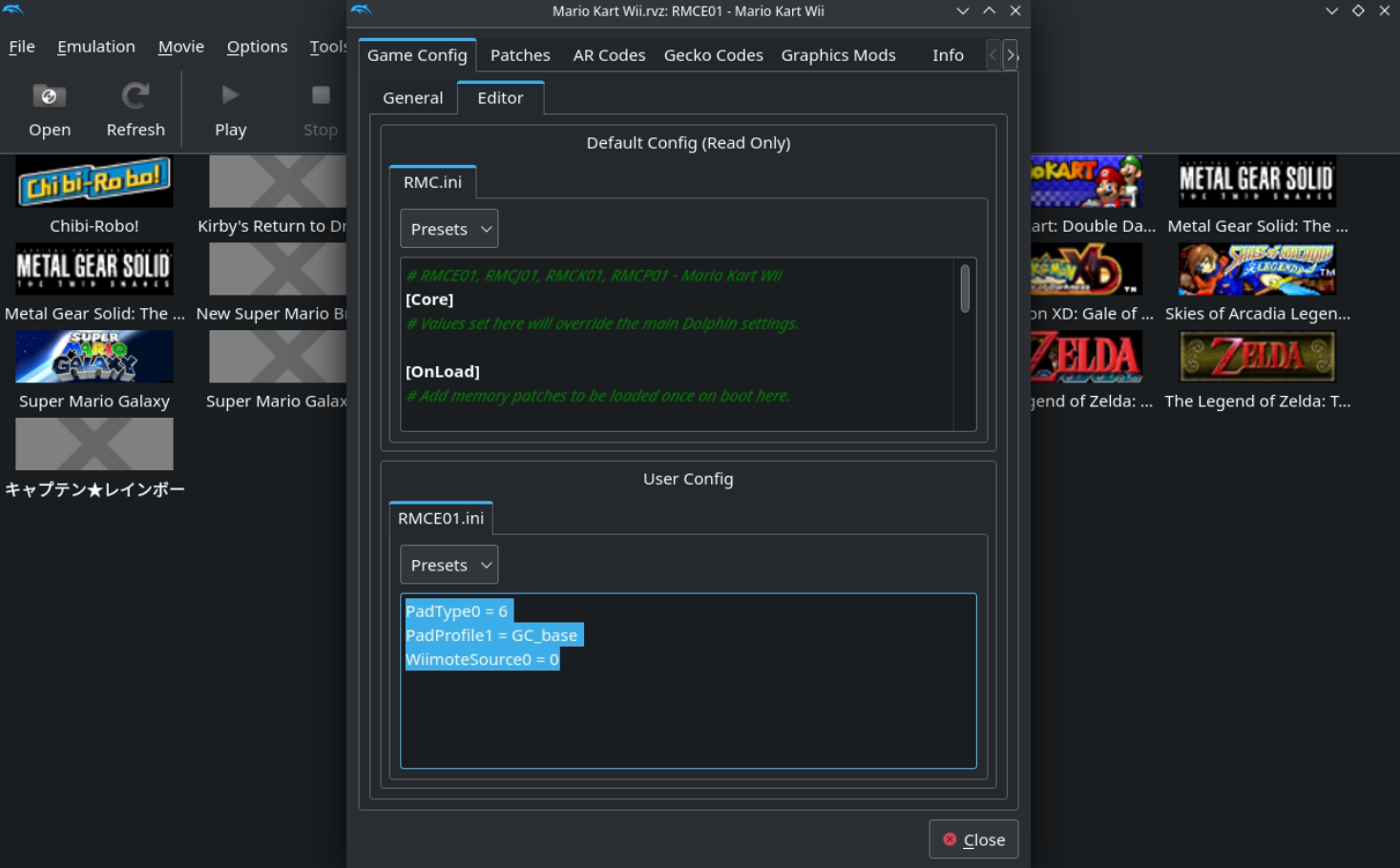Open Presets dropdown in Default Config
Viewport: 1400px width, 868px height.
tap(449, 229)
